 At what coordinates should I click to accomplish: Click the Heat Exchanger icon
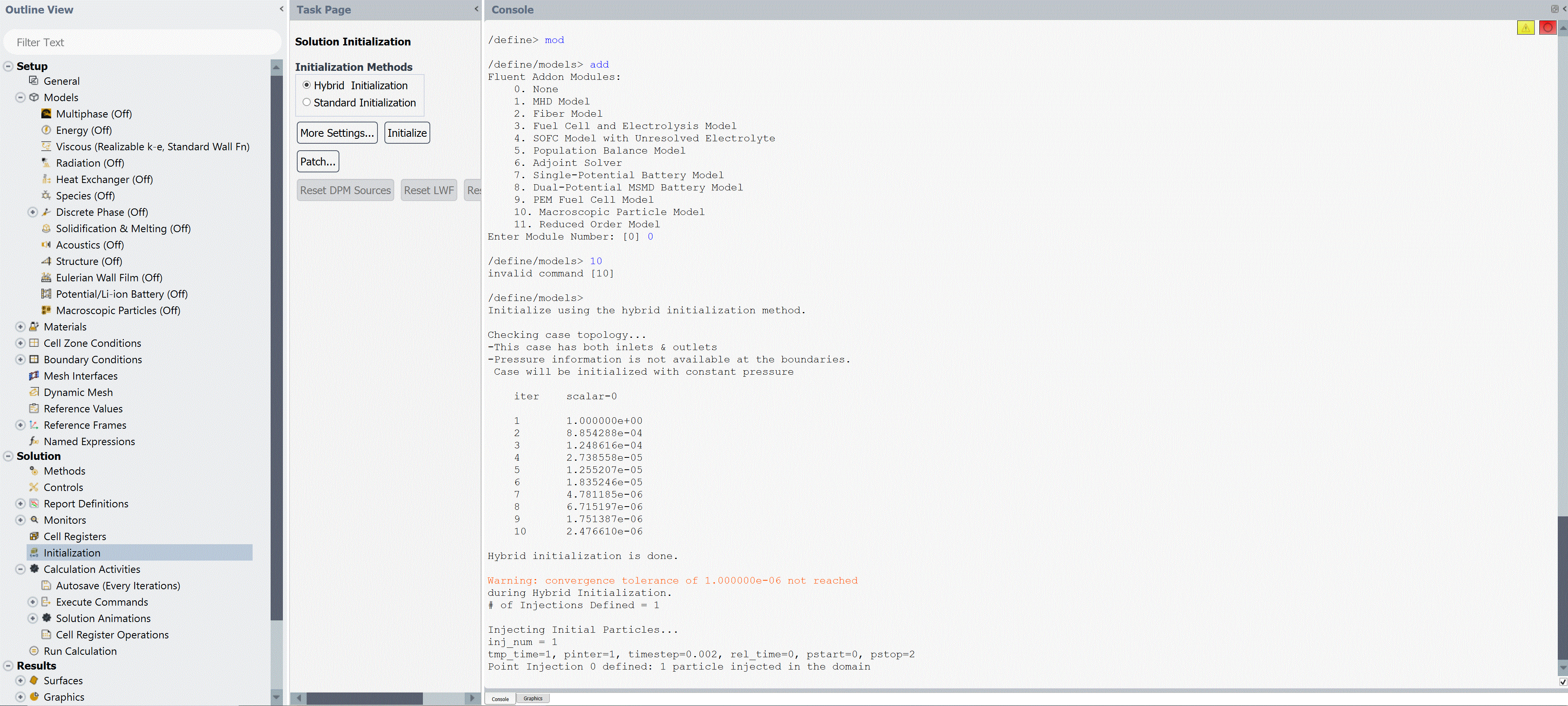[x=46, y=179]
